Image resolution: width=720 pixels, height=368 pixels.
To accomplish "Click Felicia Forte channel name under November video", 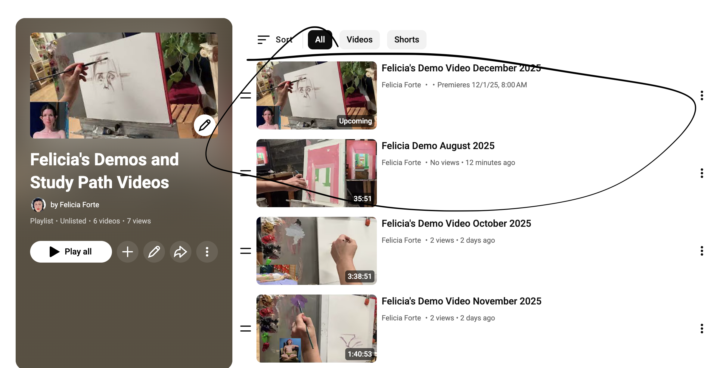I will click(x=401, y=317).
